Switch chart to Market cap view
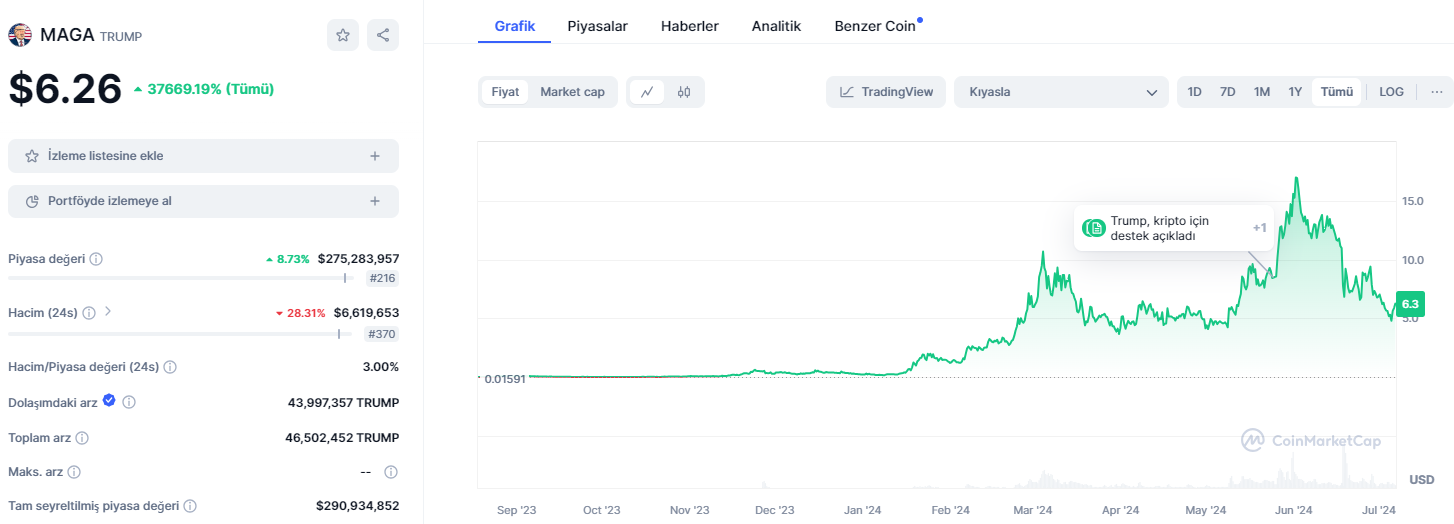 (x=572, y=92)
